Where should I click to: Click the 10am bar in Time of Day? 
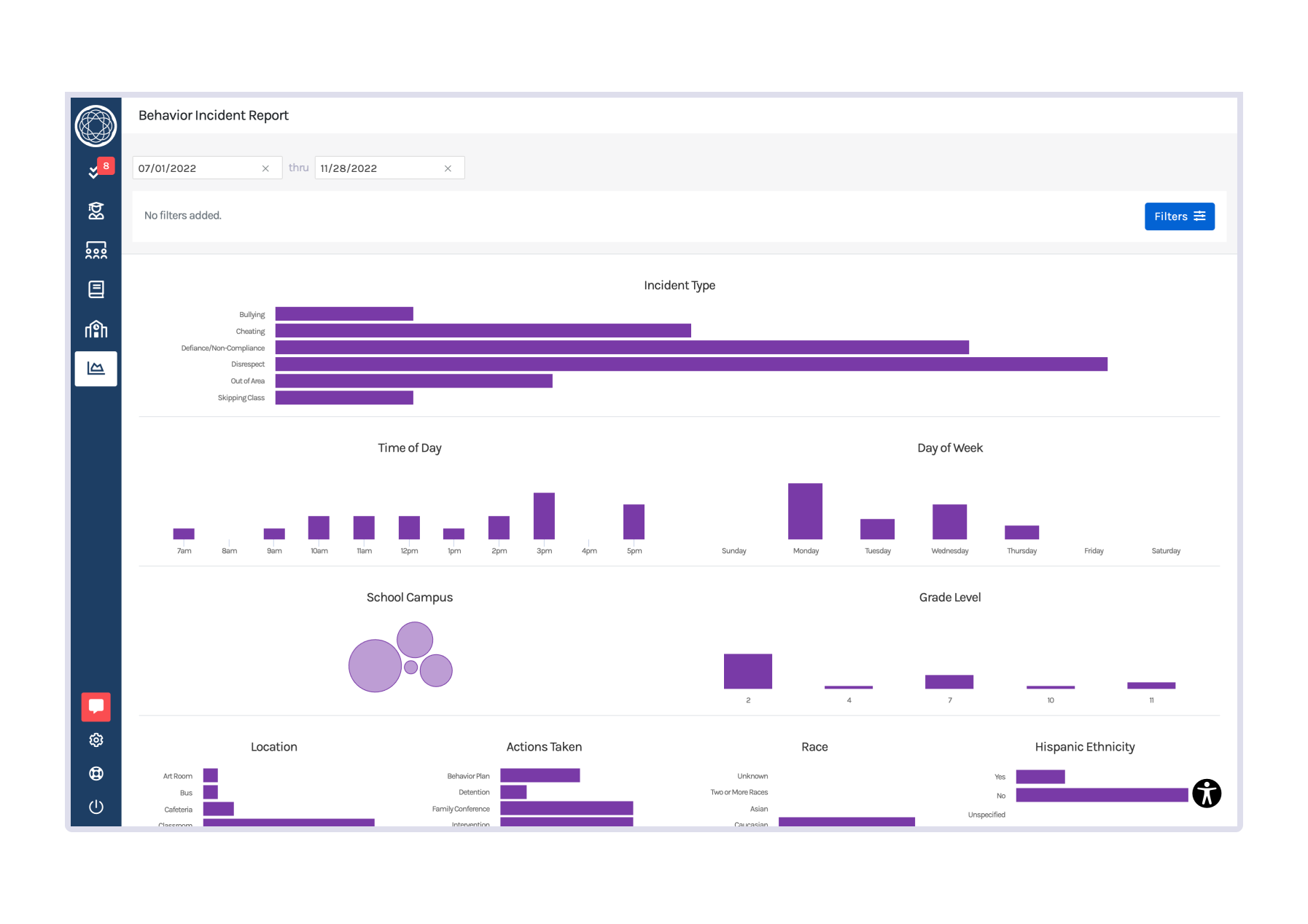pos(319,528)
